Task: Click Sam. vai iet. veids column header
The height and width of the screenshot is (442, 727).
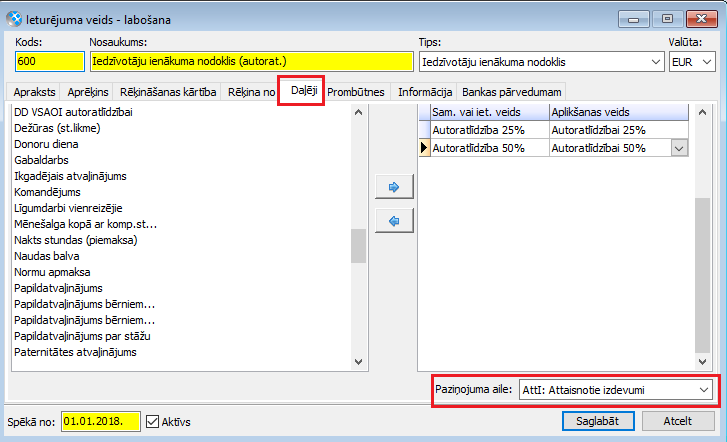Action: click(x=490, y=112)
